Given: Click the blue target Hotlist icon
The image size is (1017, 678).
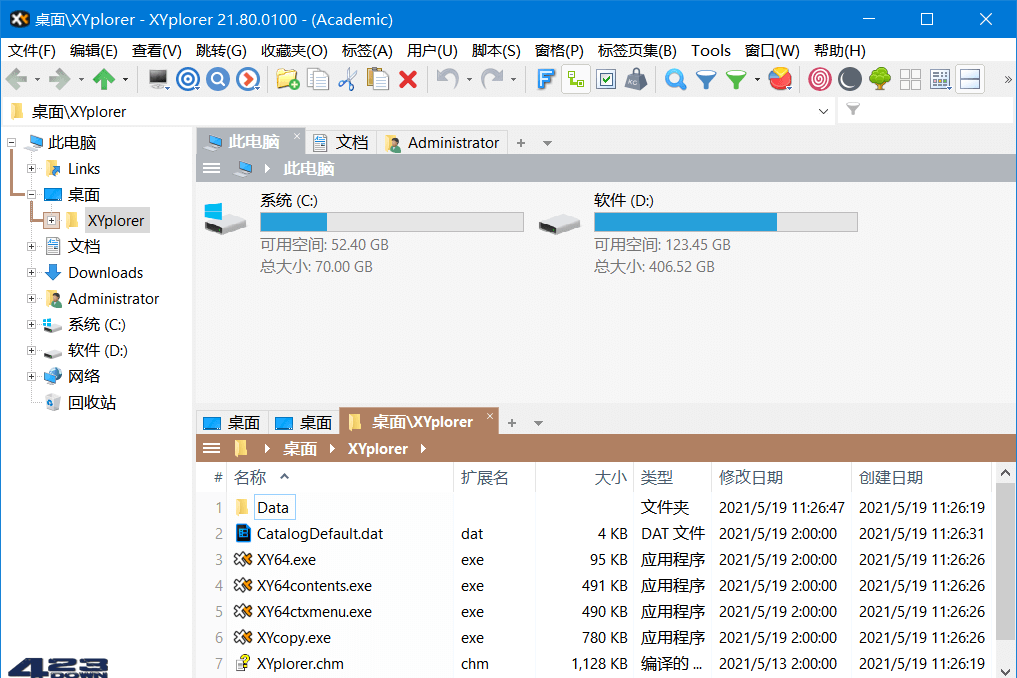Looking at the screenshot, I should [x=188, y=80].
